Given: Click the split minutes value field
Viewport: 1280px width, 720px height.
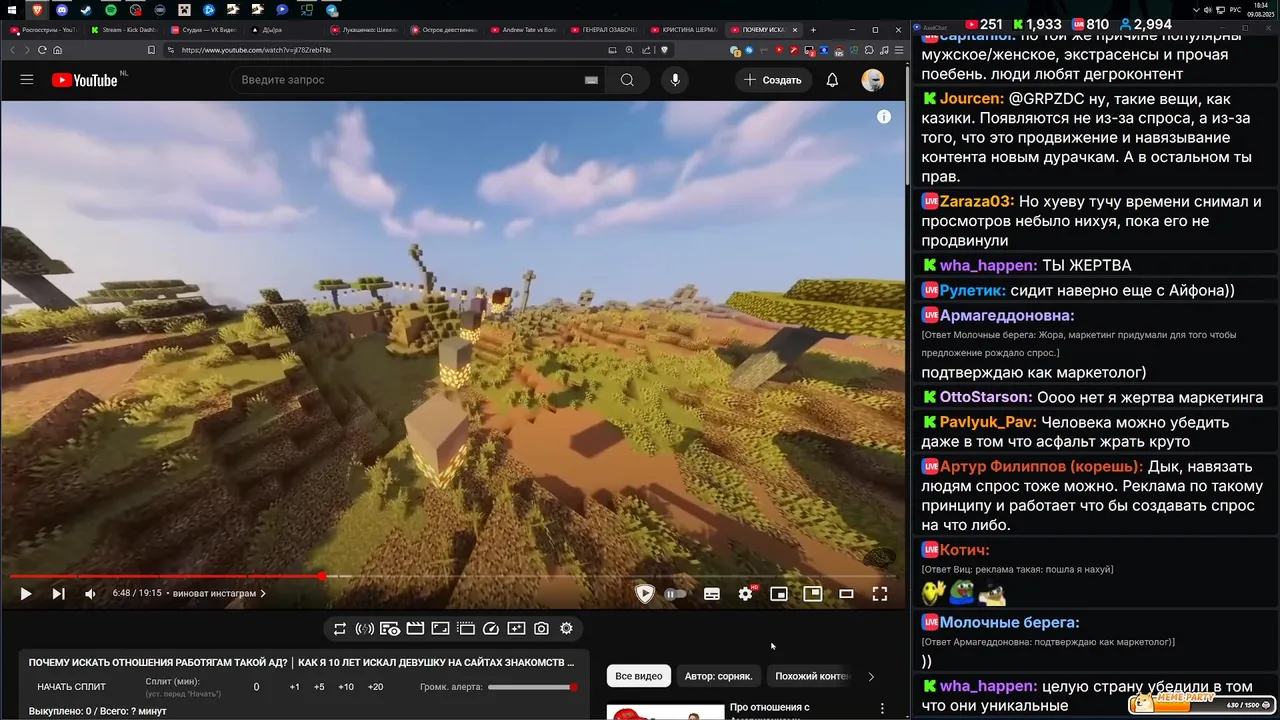Looking at the screenshot, I should (256, 687).
